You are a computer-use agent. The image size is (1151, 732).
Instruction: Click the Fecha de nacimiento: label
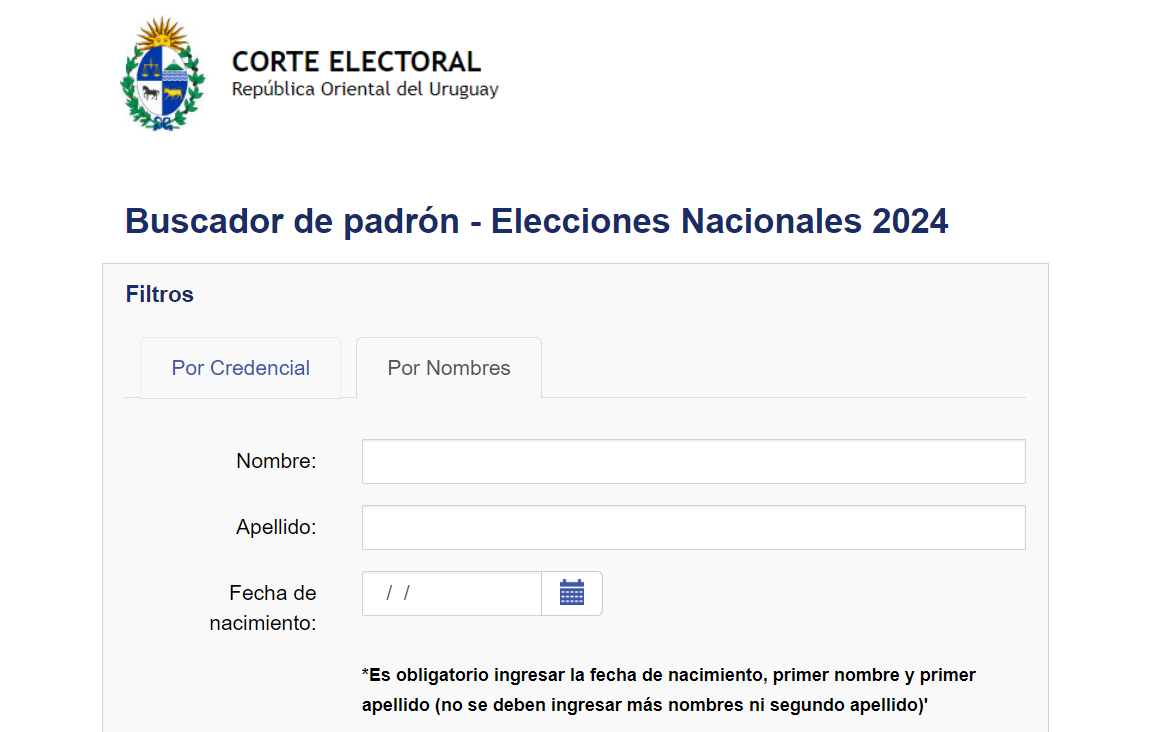tap(263, 608)
